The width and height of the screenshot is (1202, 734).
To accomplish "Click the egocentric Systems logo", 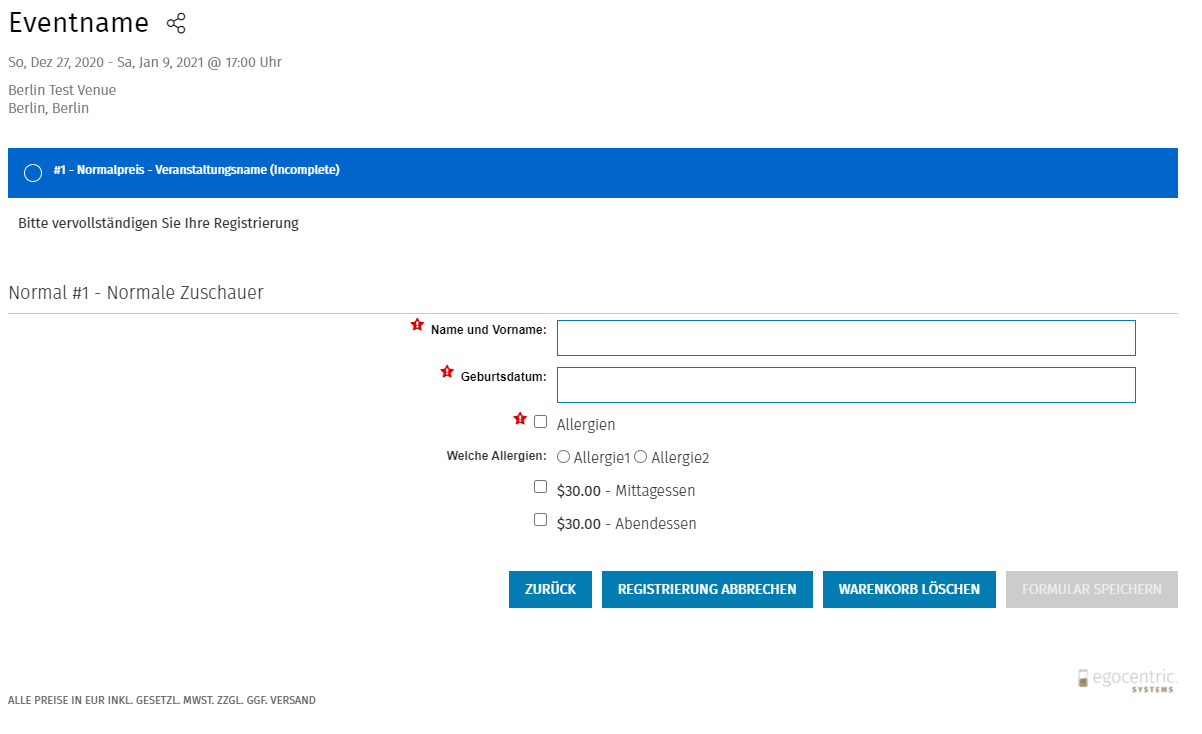I will tap(1127, 680).
